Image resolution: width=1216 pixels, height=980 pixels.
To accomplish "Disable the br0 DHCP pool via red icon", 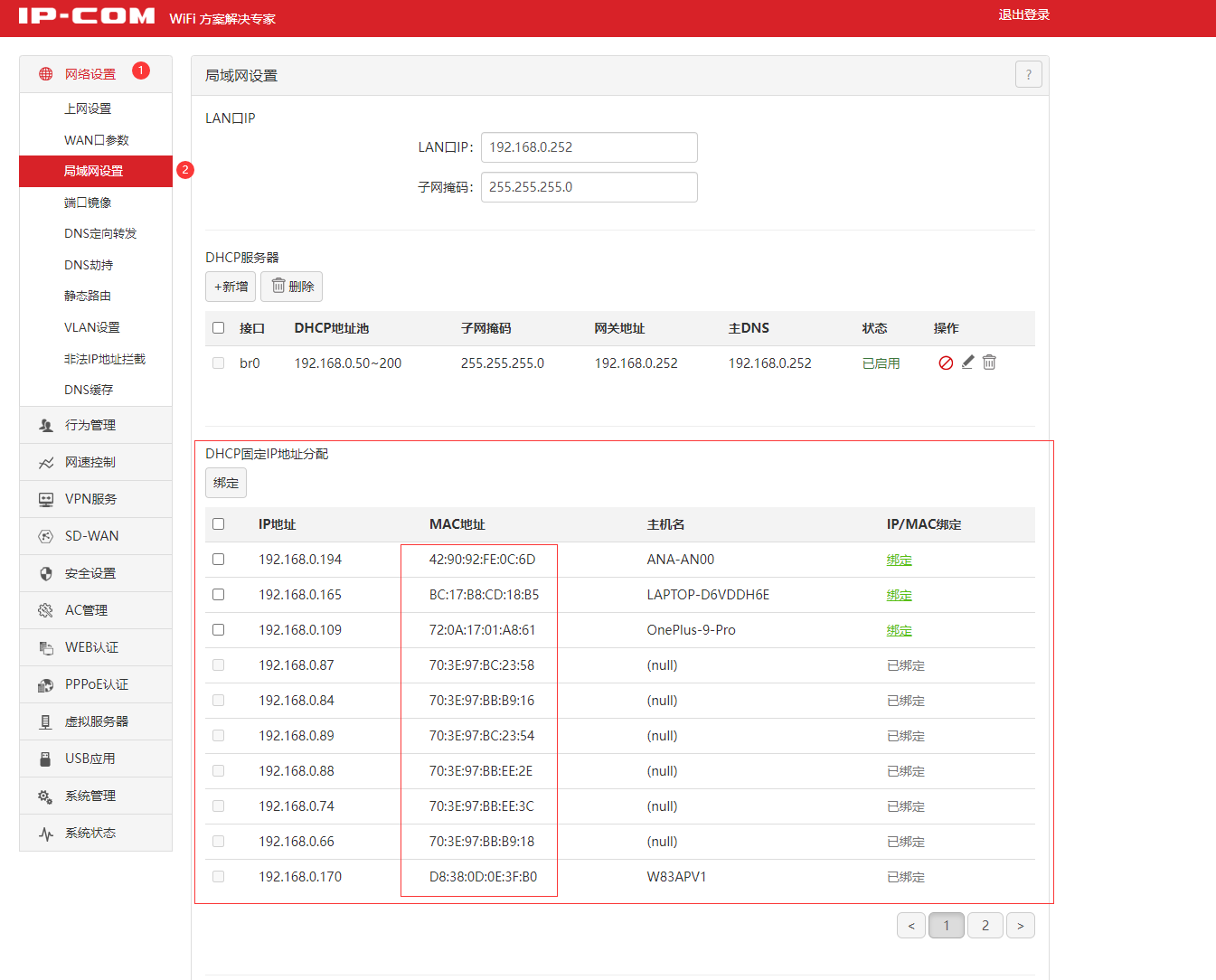I will pos(946,363).
